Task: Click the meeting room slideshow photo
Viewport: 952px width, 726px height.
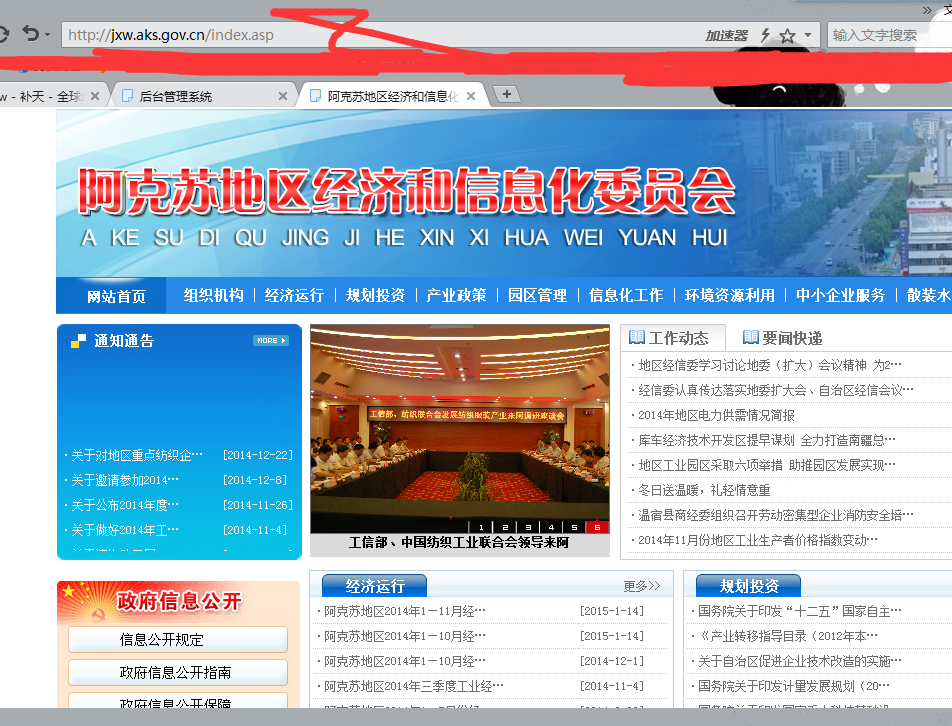Action: 460,429
